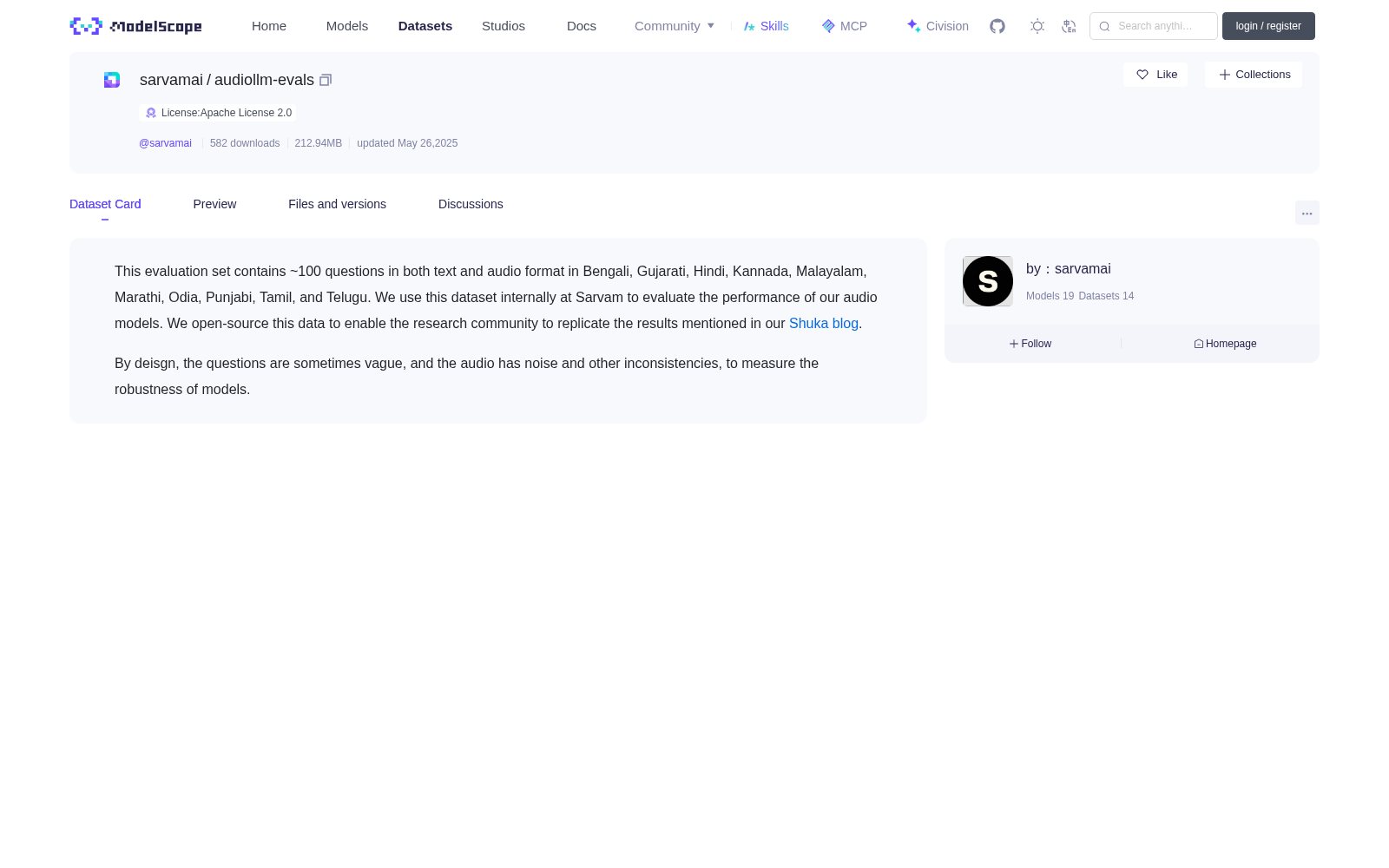The height and width of the screenshot is (868, 1389).
Task: Switch to the Discussions tab
Action: coord(471,204)
